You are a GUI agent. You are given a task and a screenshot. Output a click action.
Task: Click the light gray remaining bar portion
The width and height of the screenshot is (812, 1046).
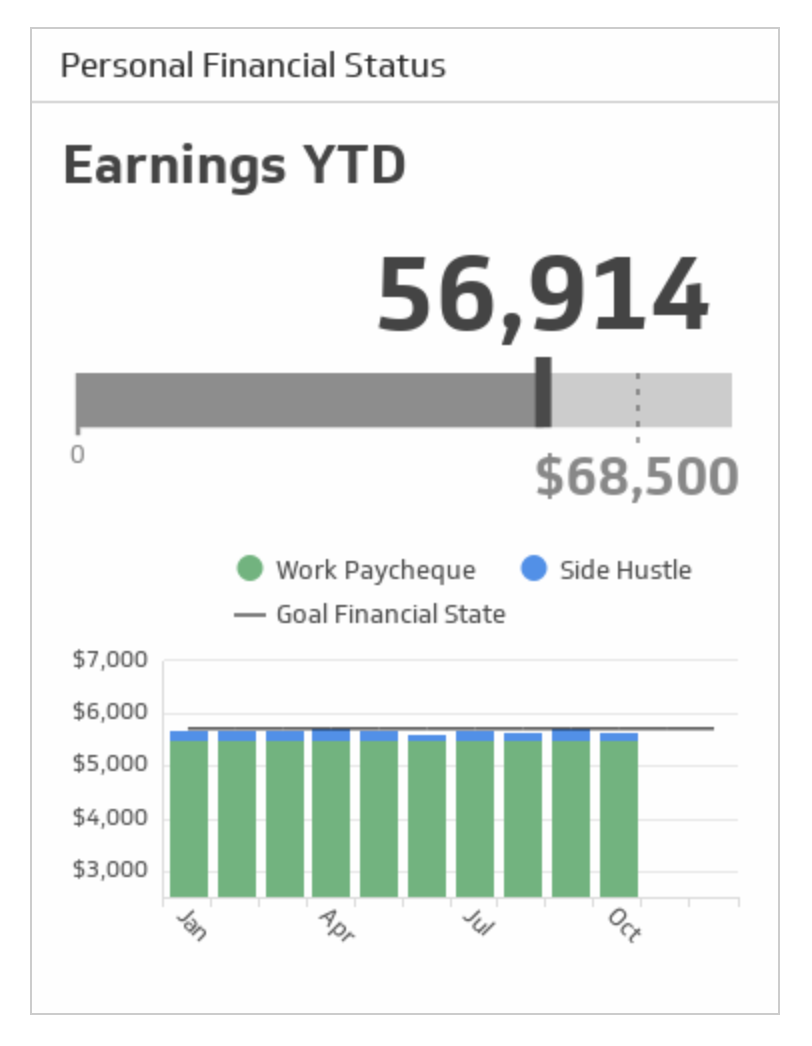(x=690, y=401)
